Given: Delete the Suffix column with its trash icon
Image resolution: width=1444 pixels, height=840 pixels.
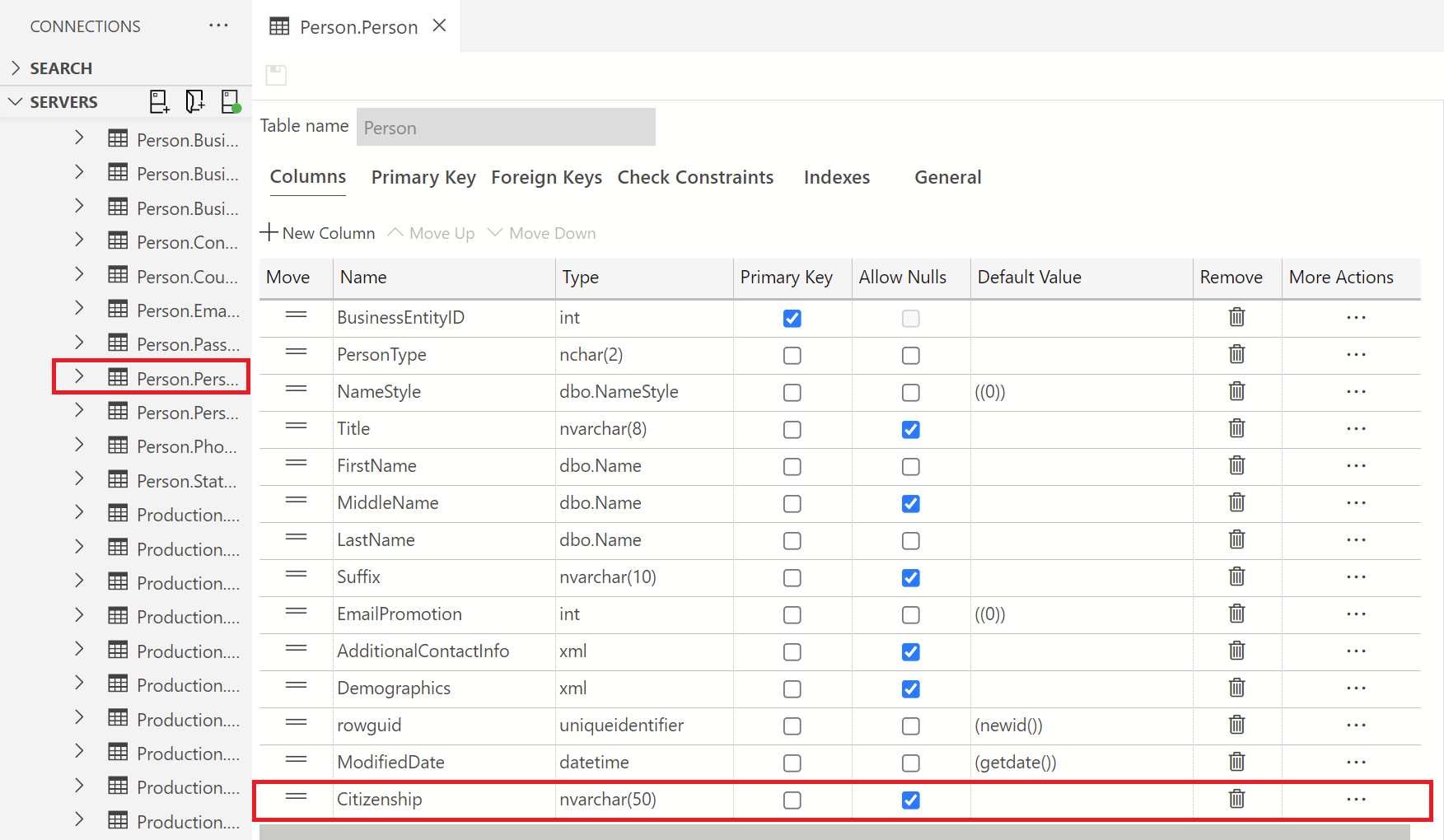Looking at the screenshot, I should tap(1236, 576).
